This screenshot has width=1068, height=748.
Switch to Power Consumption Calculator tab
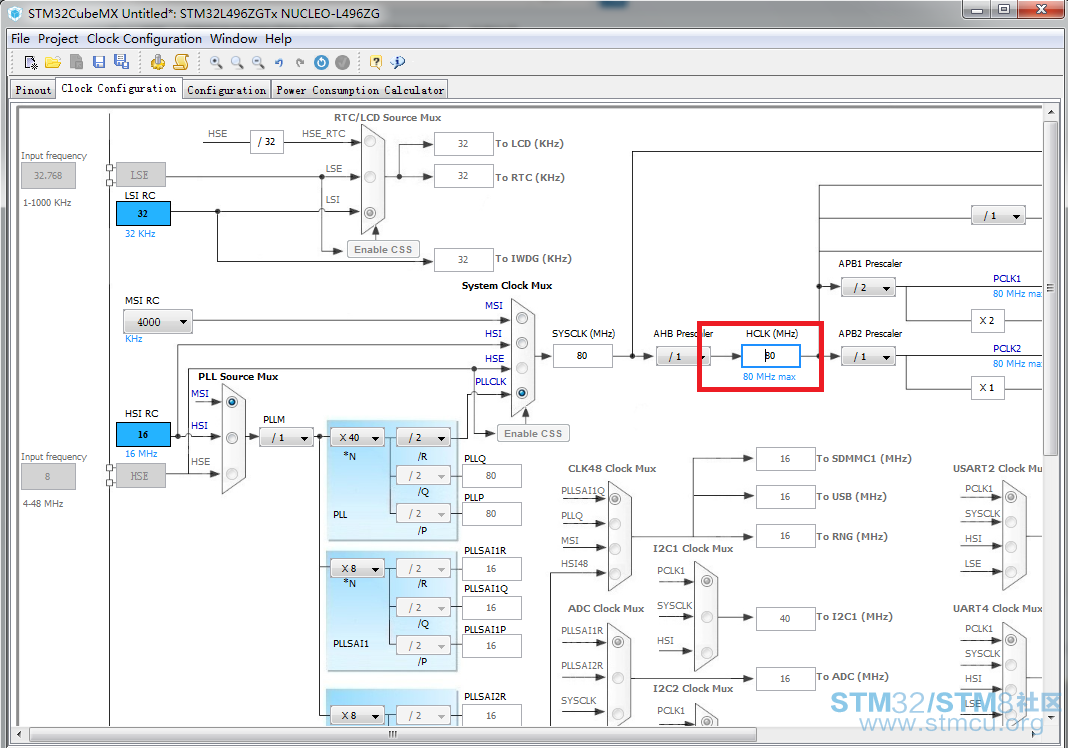360,90
